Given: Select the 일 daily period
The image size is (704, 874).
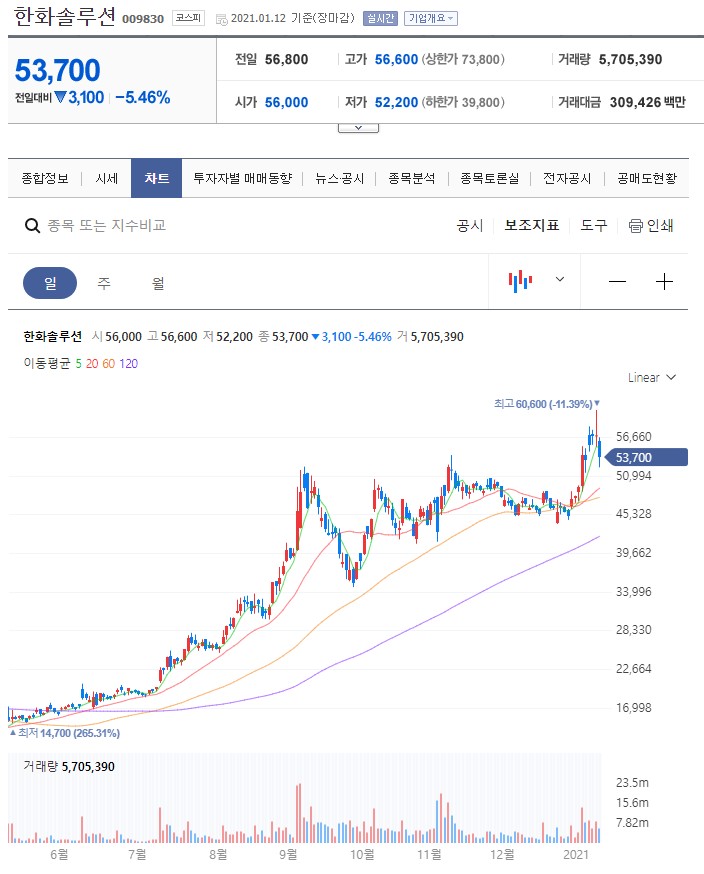Looking at the screenshot, I should 50,283.
